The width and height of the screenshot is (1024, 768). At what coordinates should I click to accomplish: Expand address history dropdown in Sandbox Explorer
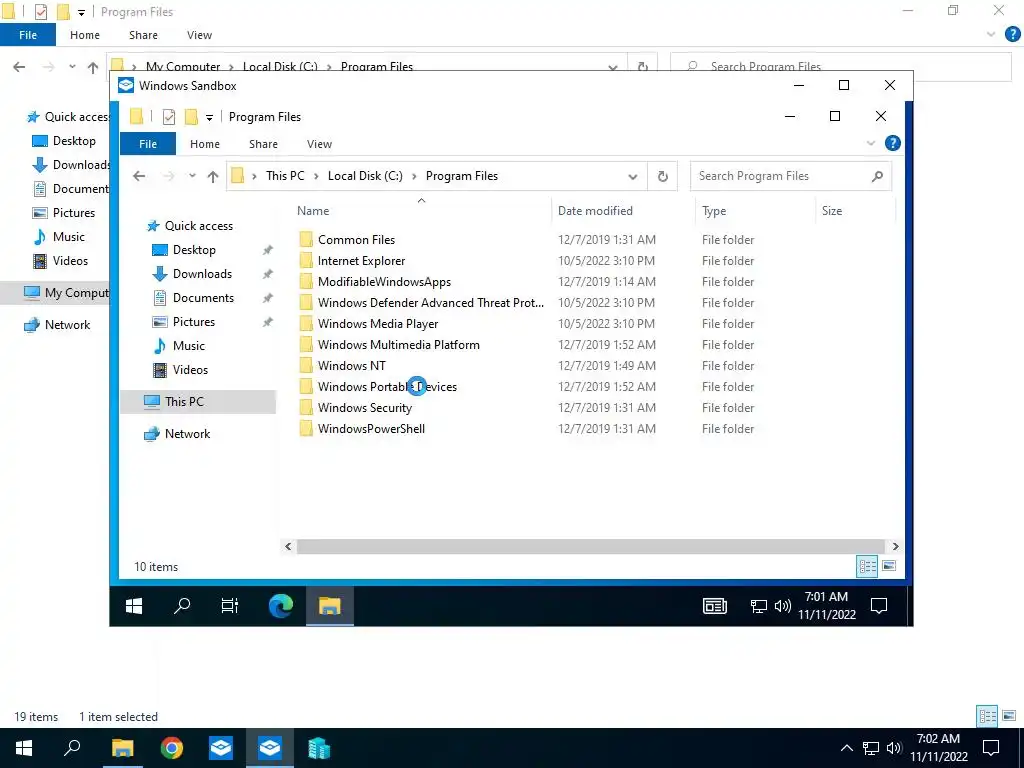tap(632, 176)
